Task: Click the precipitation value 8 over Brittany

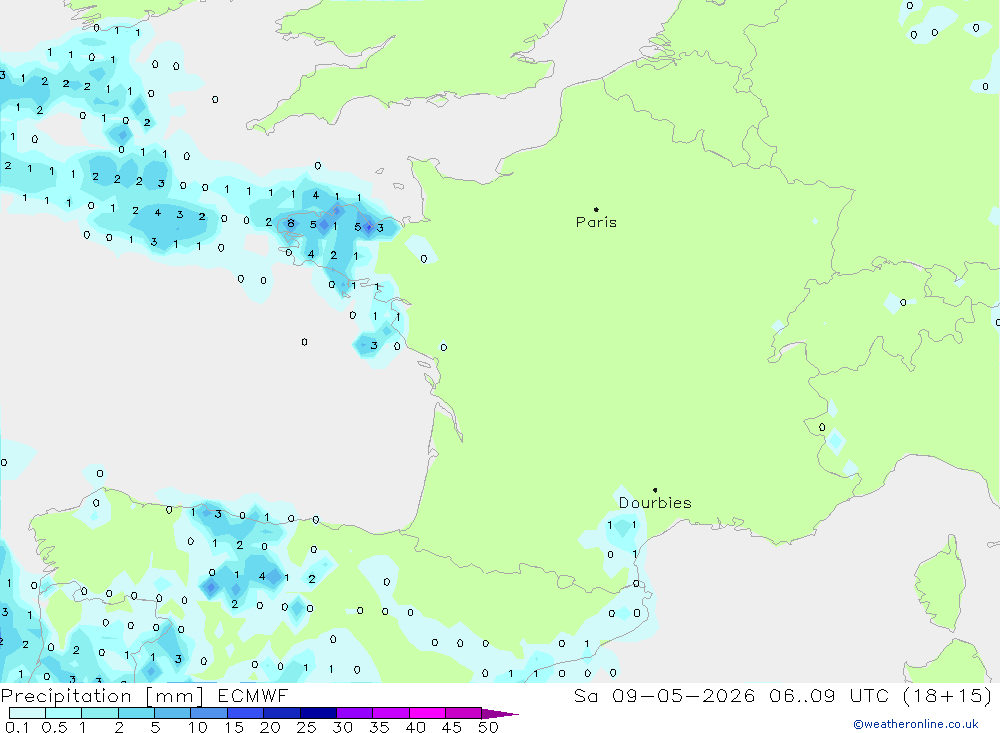Action: 291,223
